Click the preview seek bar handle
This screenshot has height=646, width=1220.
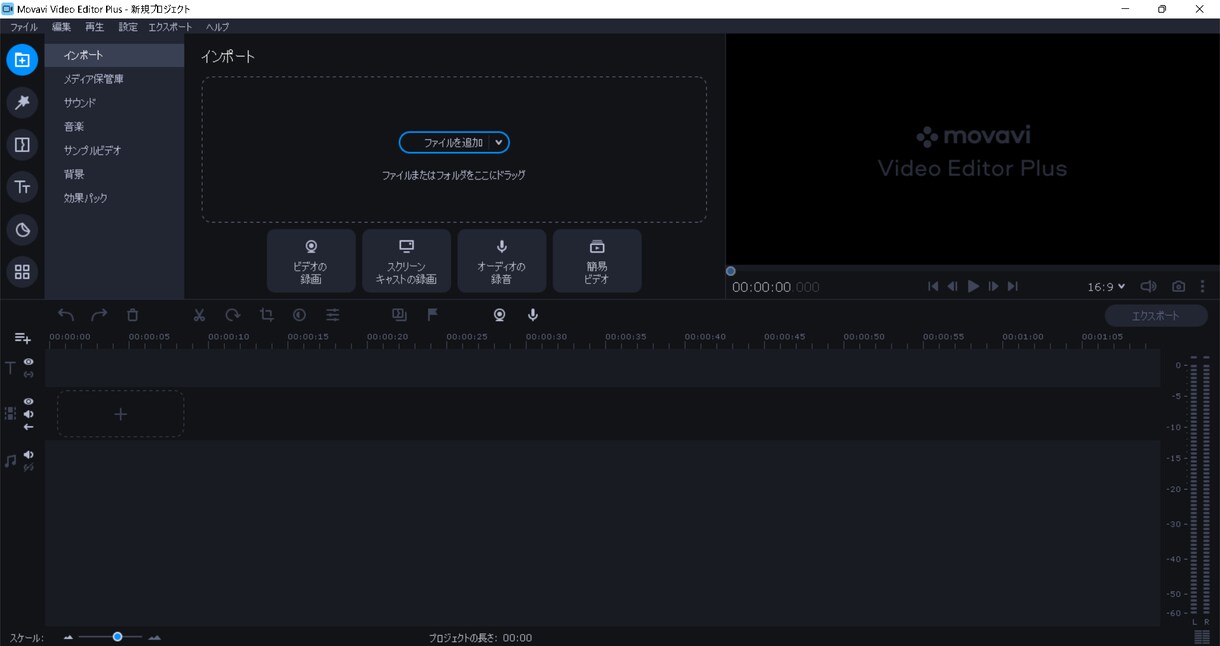point(731,271)
